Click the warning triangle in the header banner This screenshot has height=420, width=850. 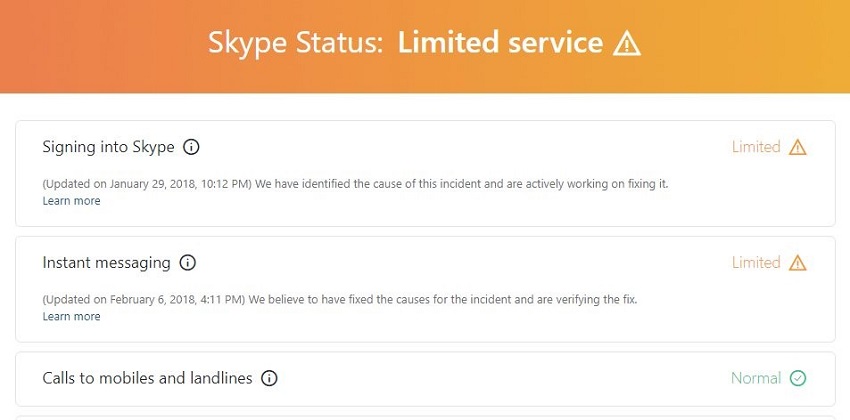coord(626,43)
